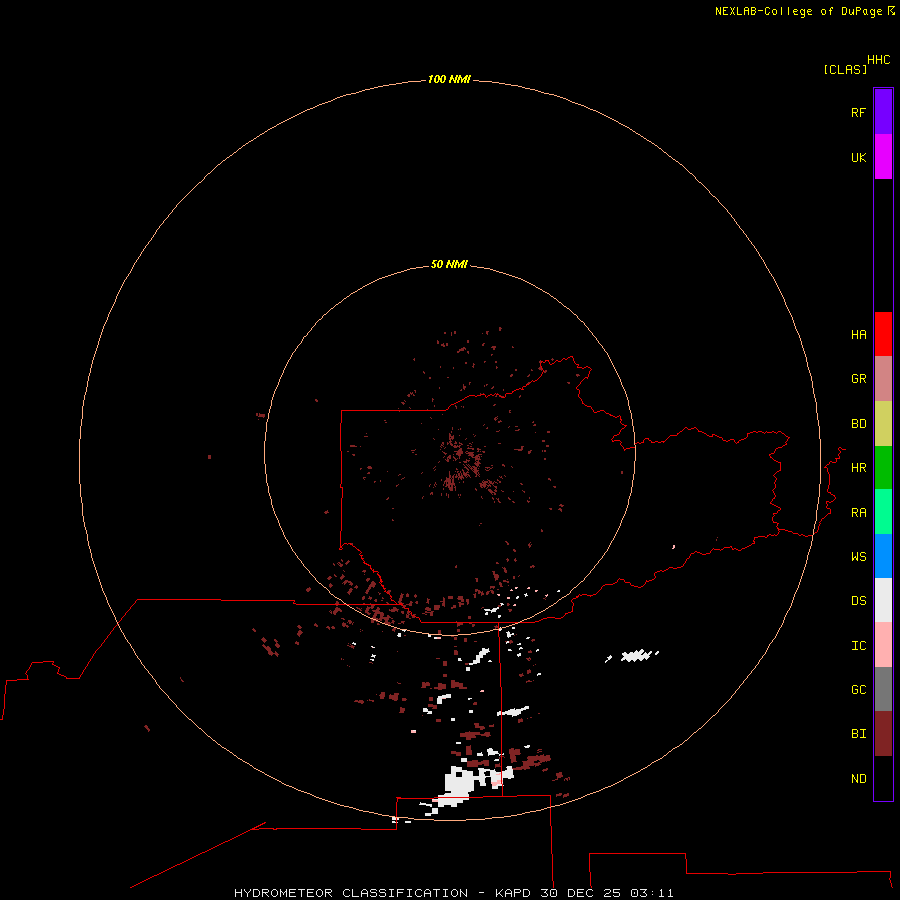The height and width of the screenshot is (900, 900).
Task: Click the KAPD station identifier
Action: point(511,893)
